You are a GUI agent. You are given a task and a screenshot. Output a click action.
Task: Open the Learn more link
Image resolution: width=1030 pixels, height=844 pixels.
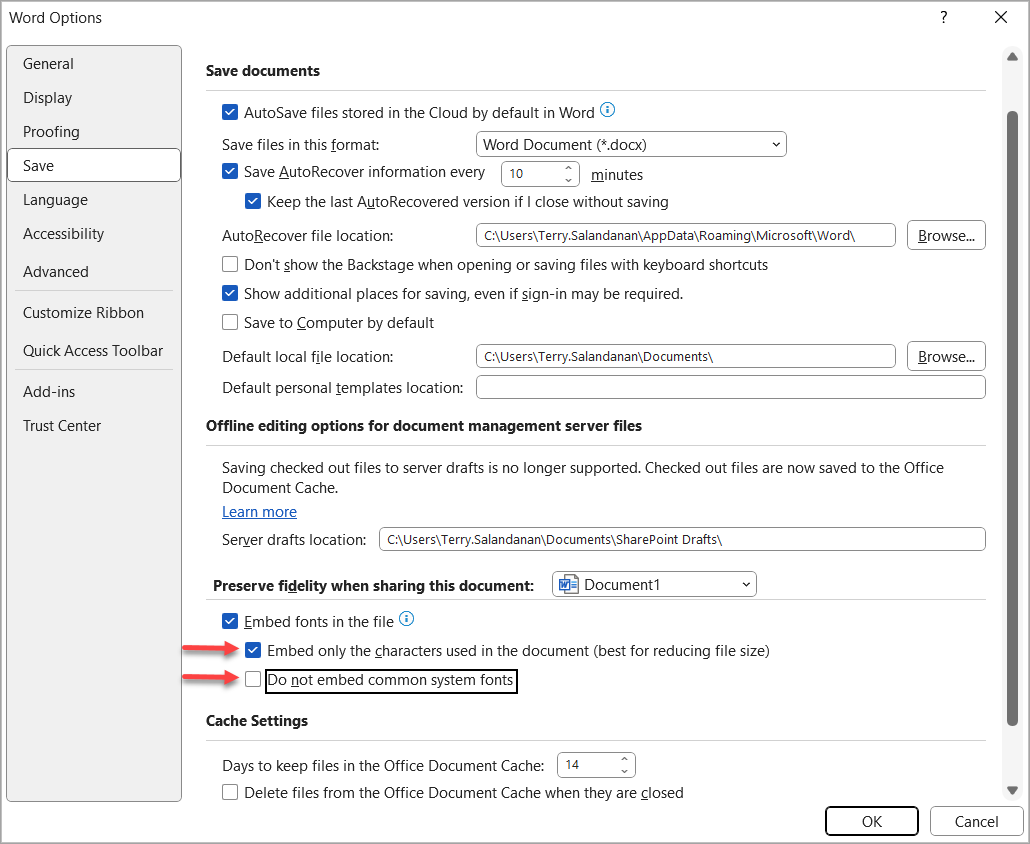(x=259, y=512)
